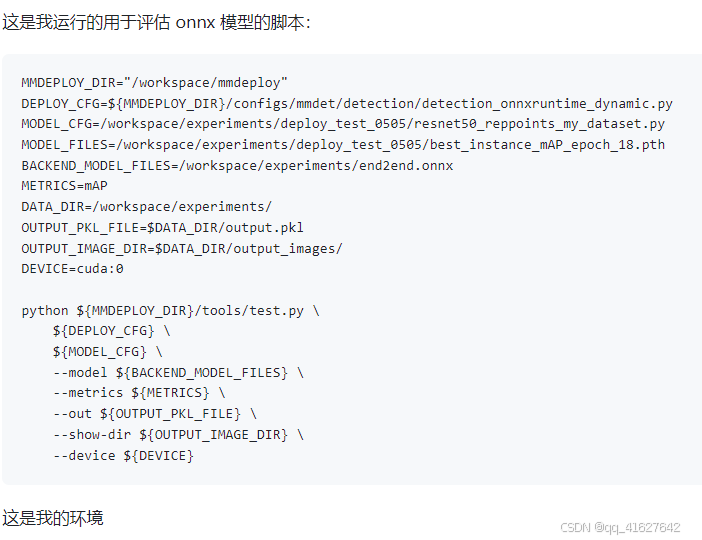
Task: Click the MMDEPLOY_DIR variable definition line
Action: pyautogui.click(x=155, y=82)
